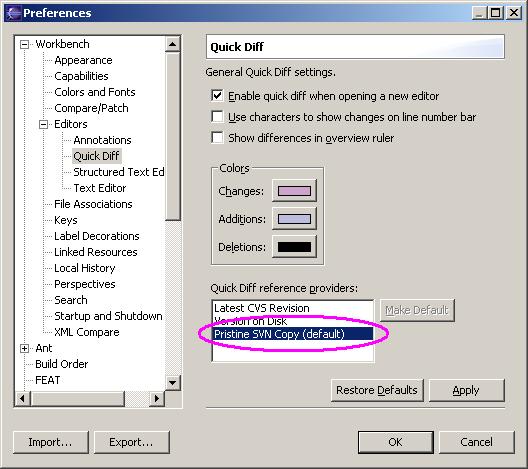Screen dimensions: 528x469
Task: Disable quick diff when opening new editor
Action: pyautogui.click(x=217, y=96)
